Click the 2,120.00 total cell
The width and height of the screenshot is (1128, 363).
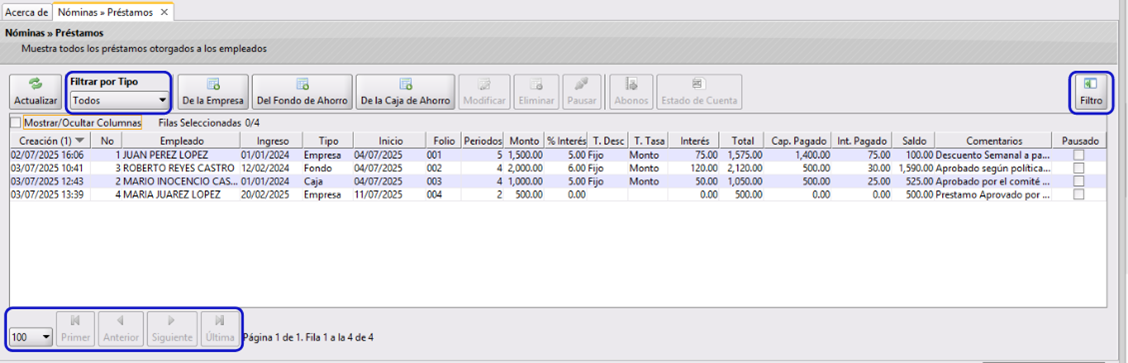coord(740,167)
